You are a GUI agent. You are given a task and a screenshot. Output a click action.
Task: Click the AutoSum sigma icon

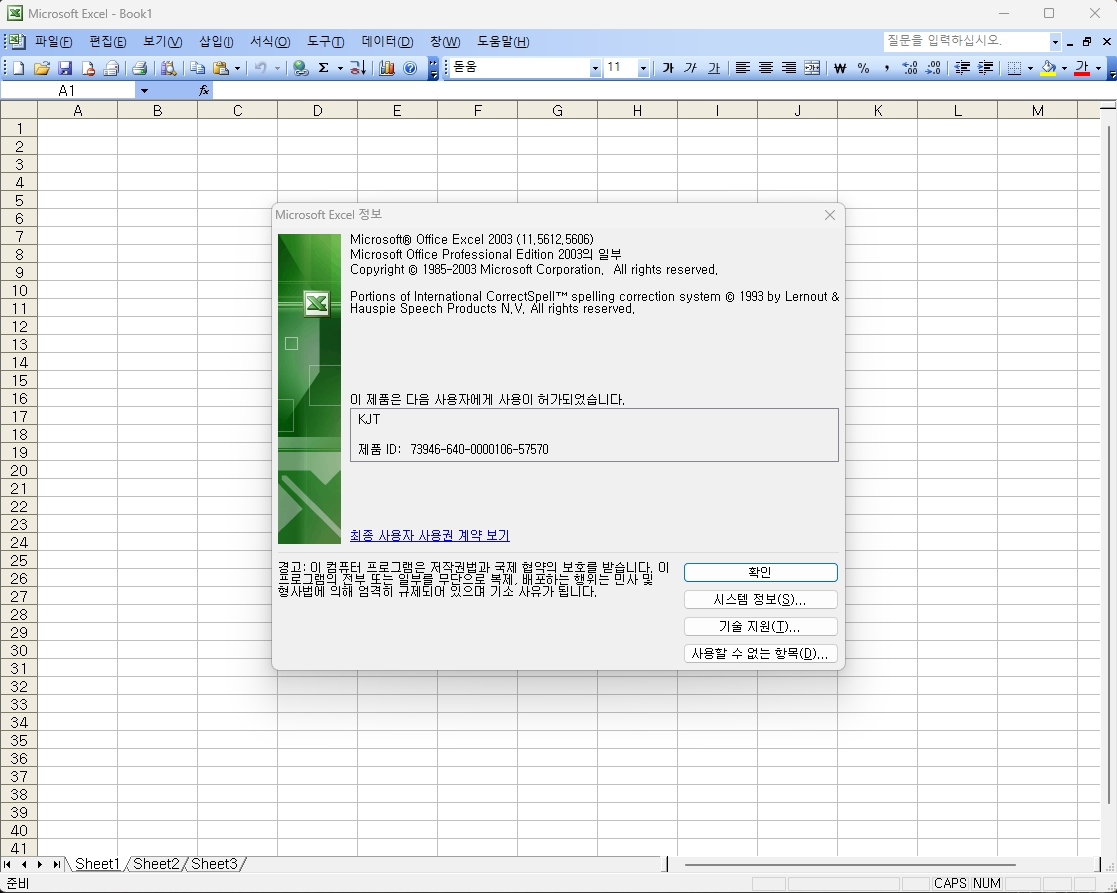coord(323,68)
